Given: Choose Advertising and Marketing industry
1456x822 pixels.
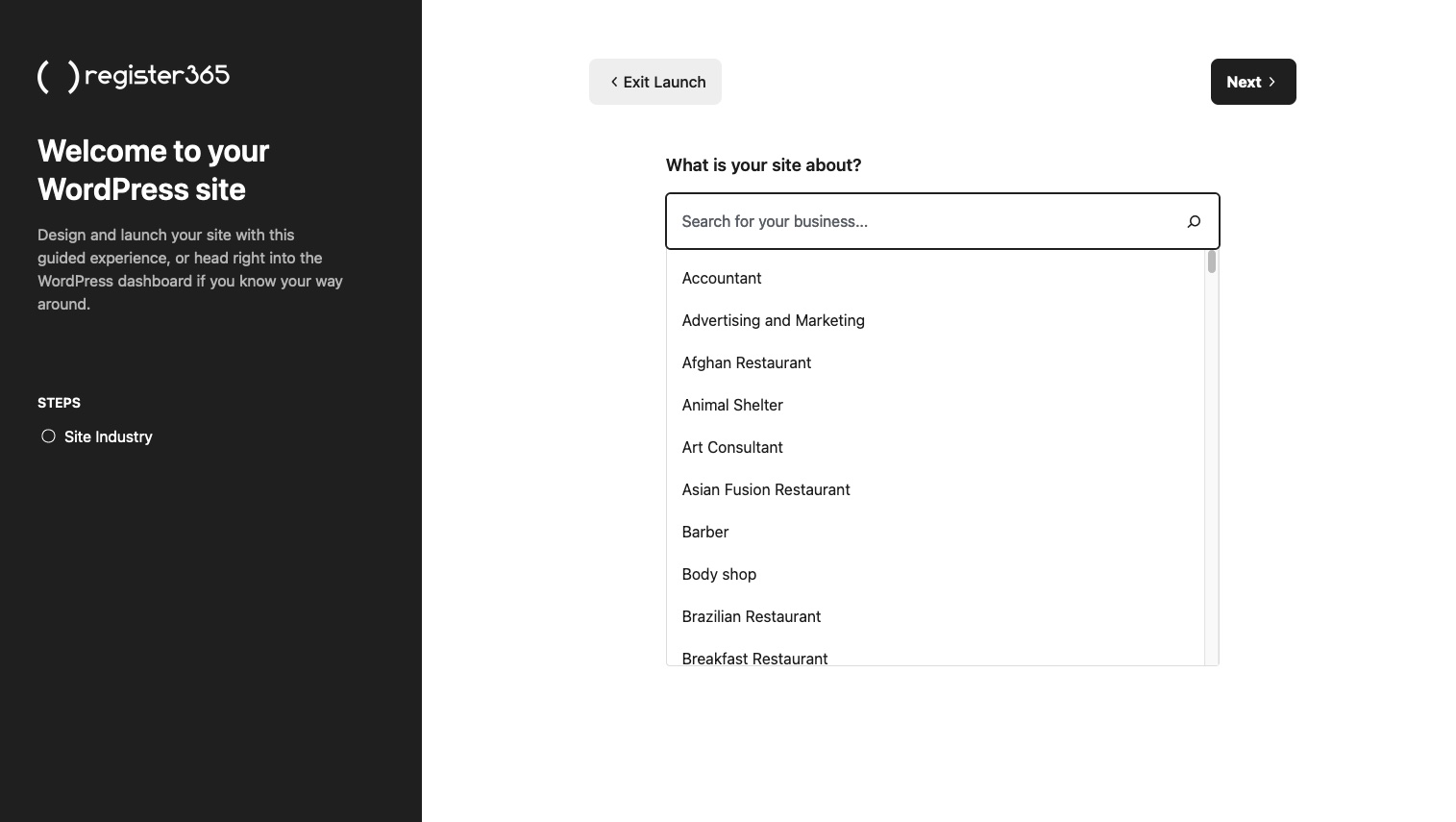Looking at the screenshot, I should tap(773, 320).
